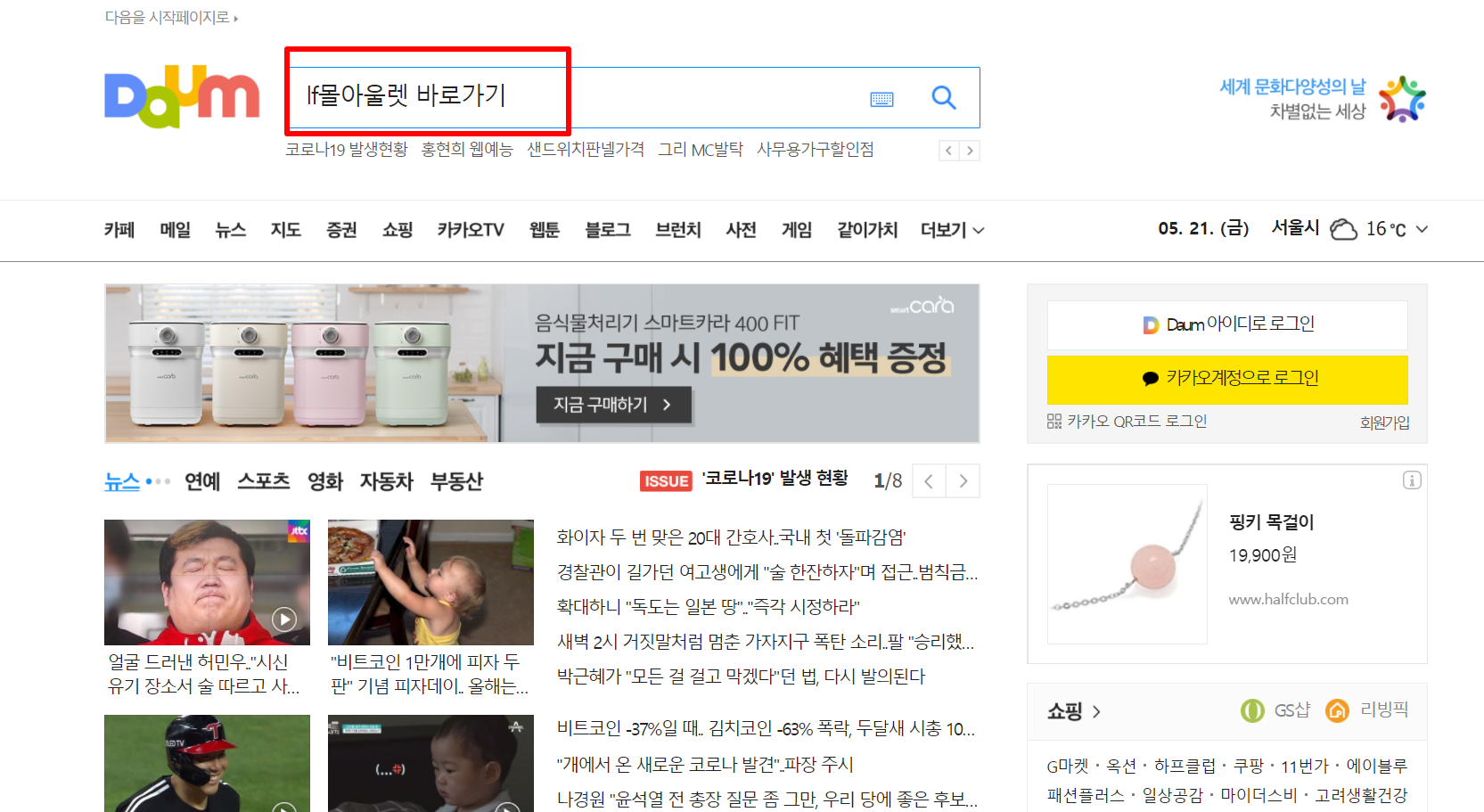Expand the 더보기 menu
This screenshot has height=812, width=1484.
point(952,230)
